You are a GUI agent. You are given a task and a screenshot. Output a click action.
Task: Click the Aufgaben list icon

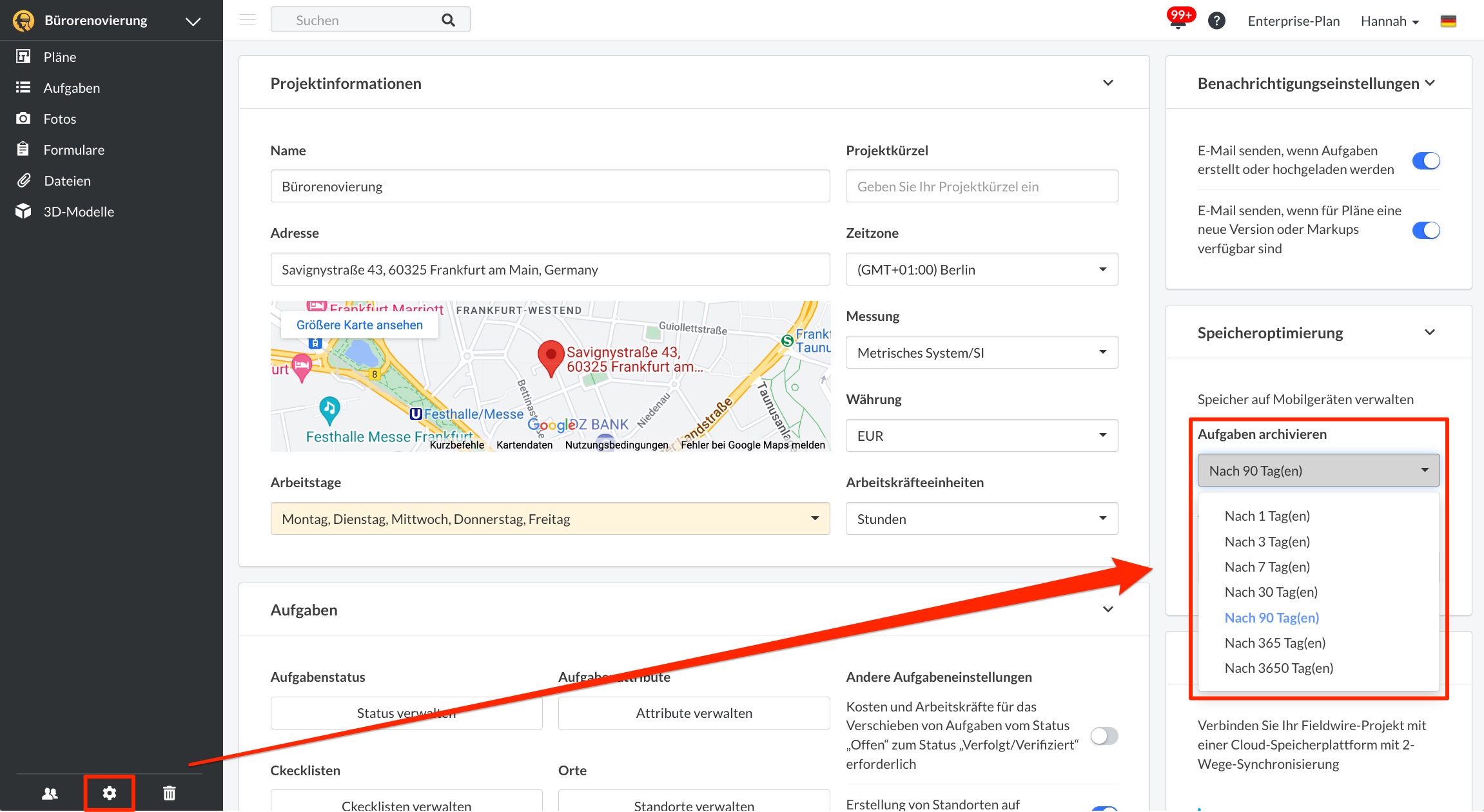coord(23,87)
